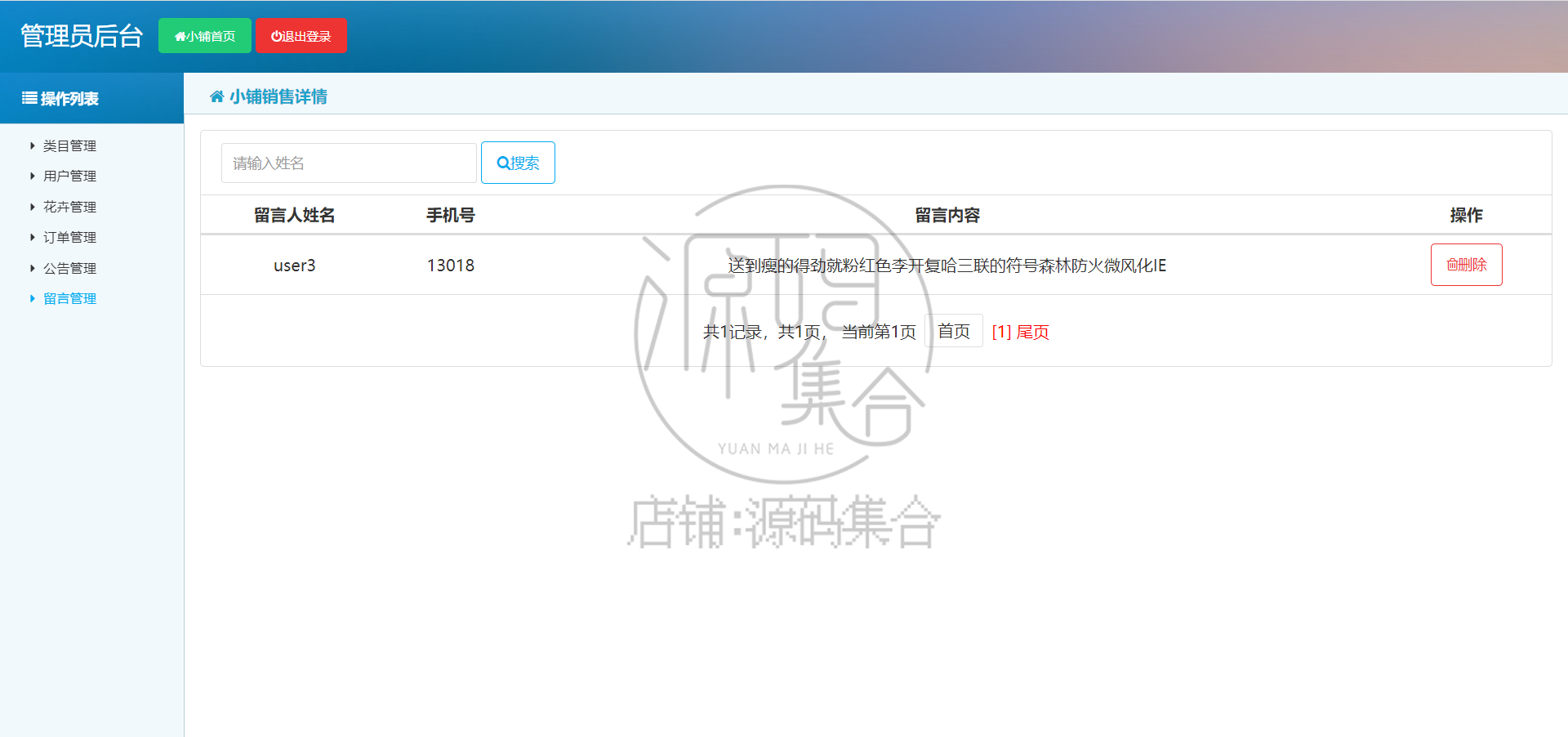
Task: Select the phone number 13018 cell
Action: click(451, 266)
